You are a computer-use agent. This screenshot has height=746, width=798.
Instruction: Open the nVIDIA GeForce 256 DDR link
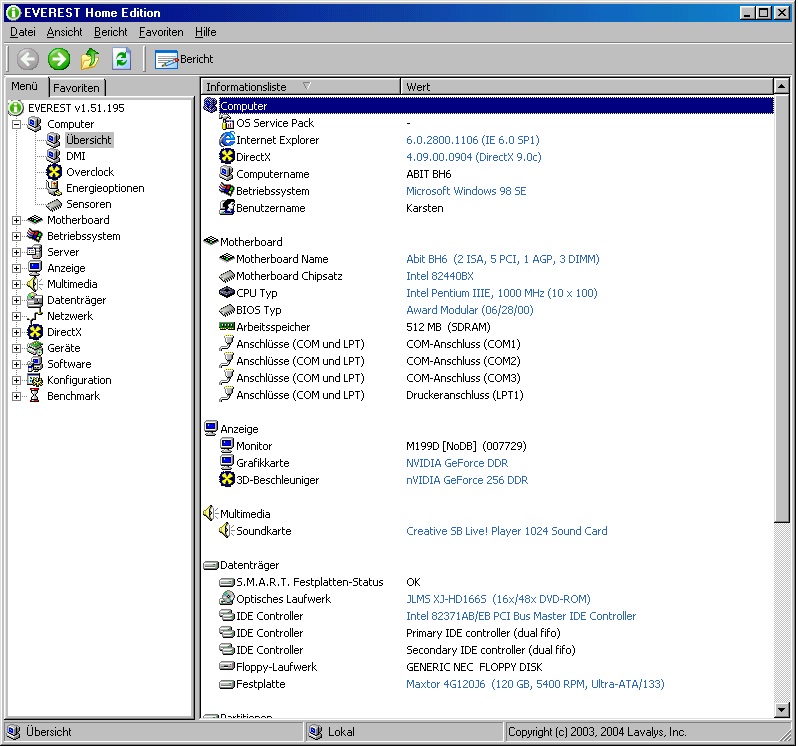coord(467,480)
